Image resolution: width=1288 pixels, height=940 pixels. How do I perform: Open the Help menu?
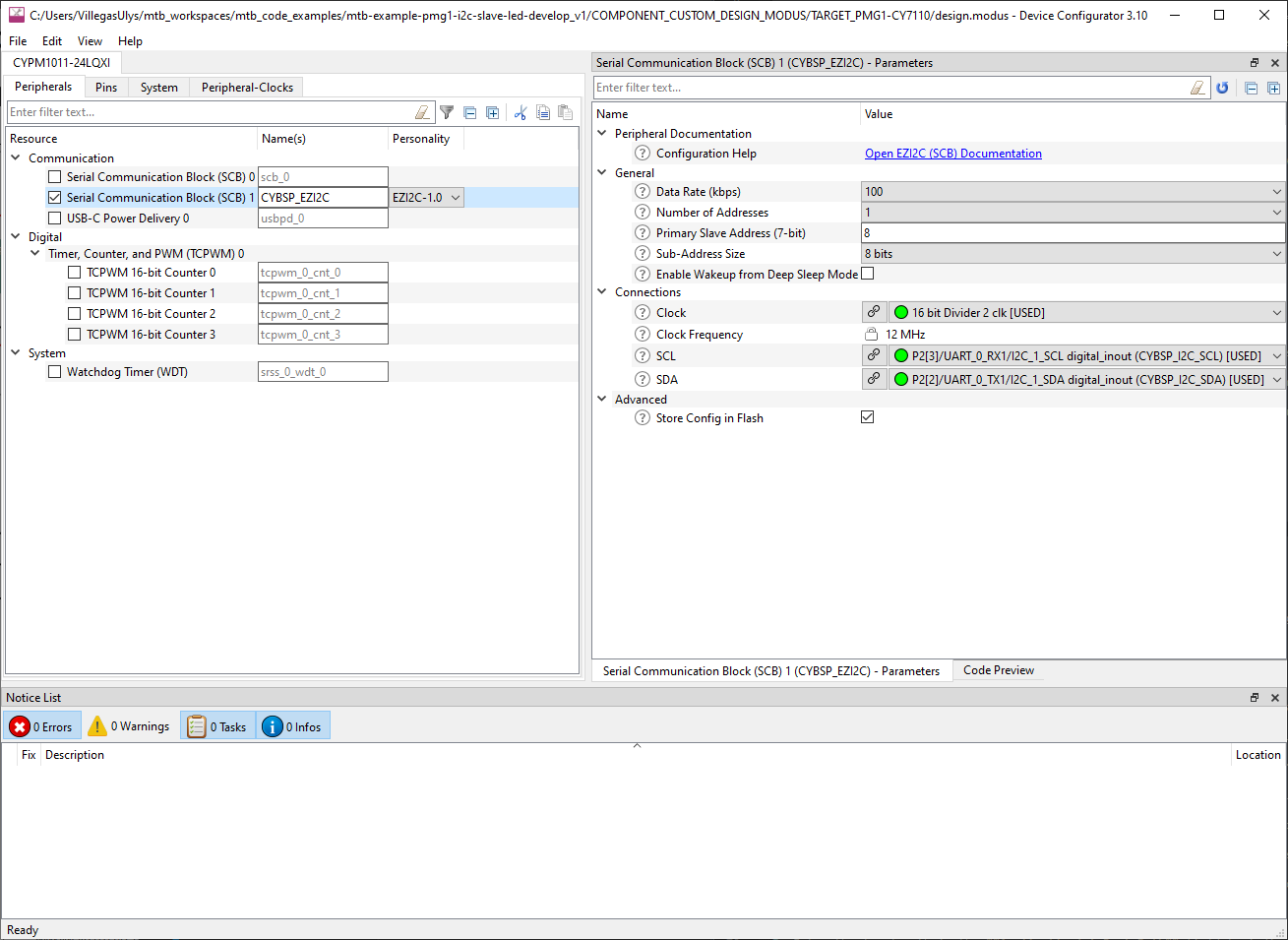tap(130, 41)
